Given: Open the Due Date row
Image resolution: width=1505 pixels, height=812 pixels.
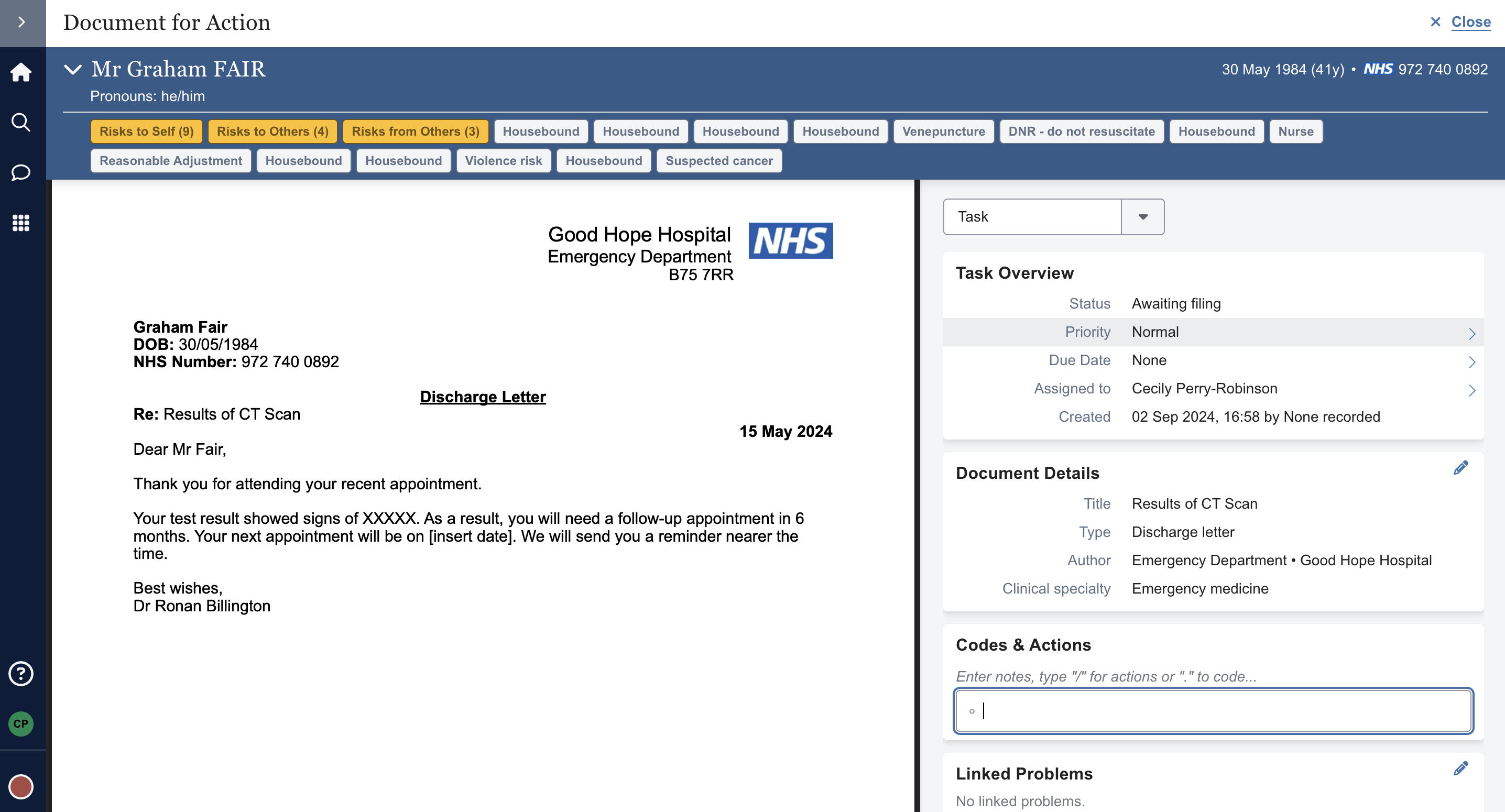Looking at the screenshot, I should tap(1213, 360).
